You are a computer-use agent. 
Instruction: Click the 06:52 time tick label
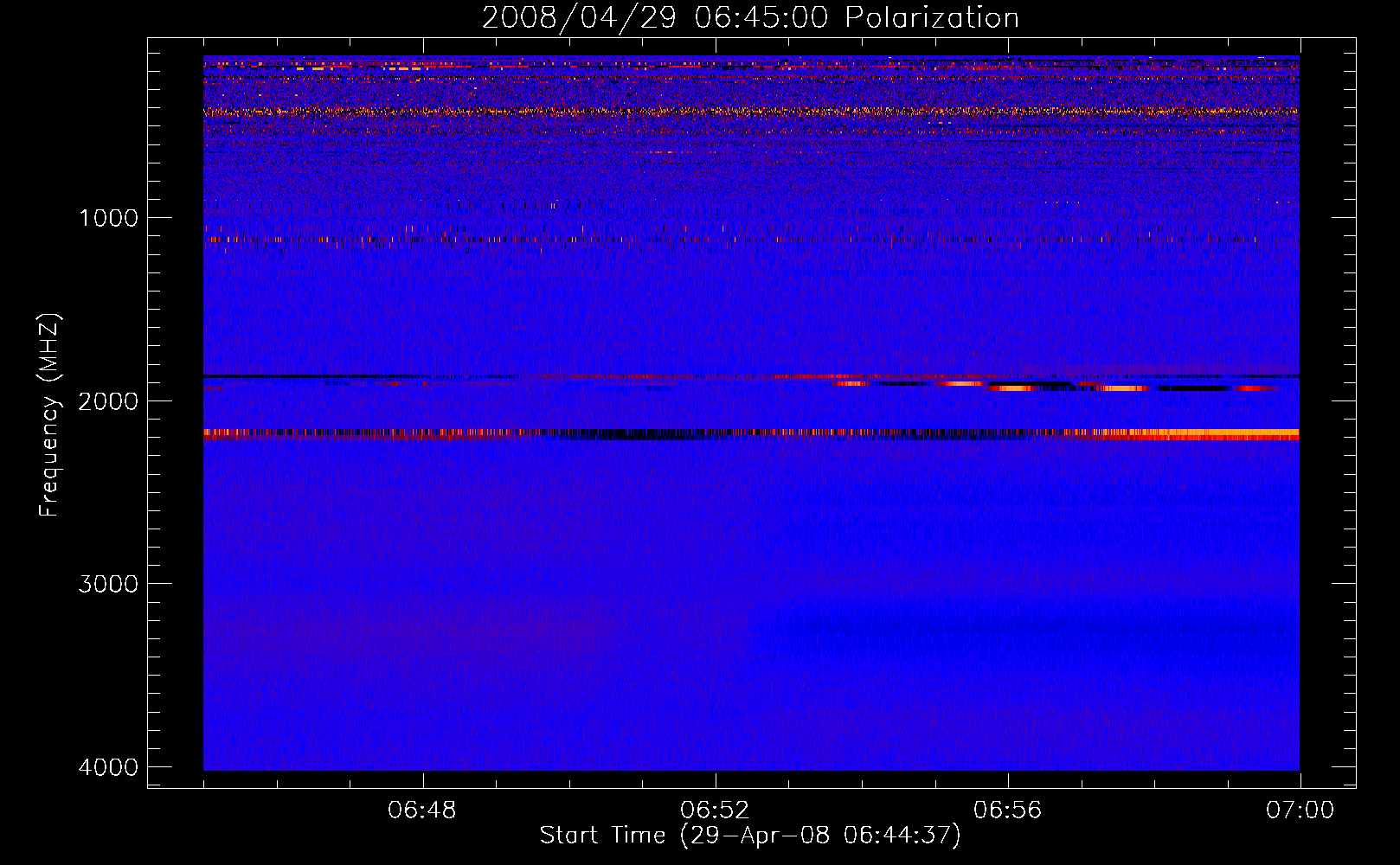pos(715,811)
